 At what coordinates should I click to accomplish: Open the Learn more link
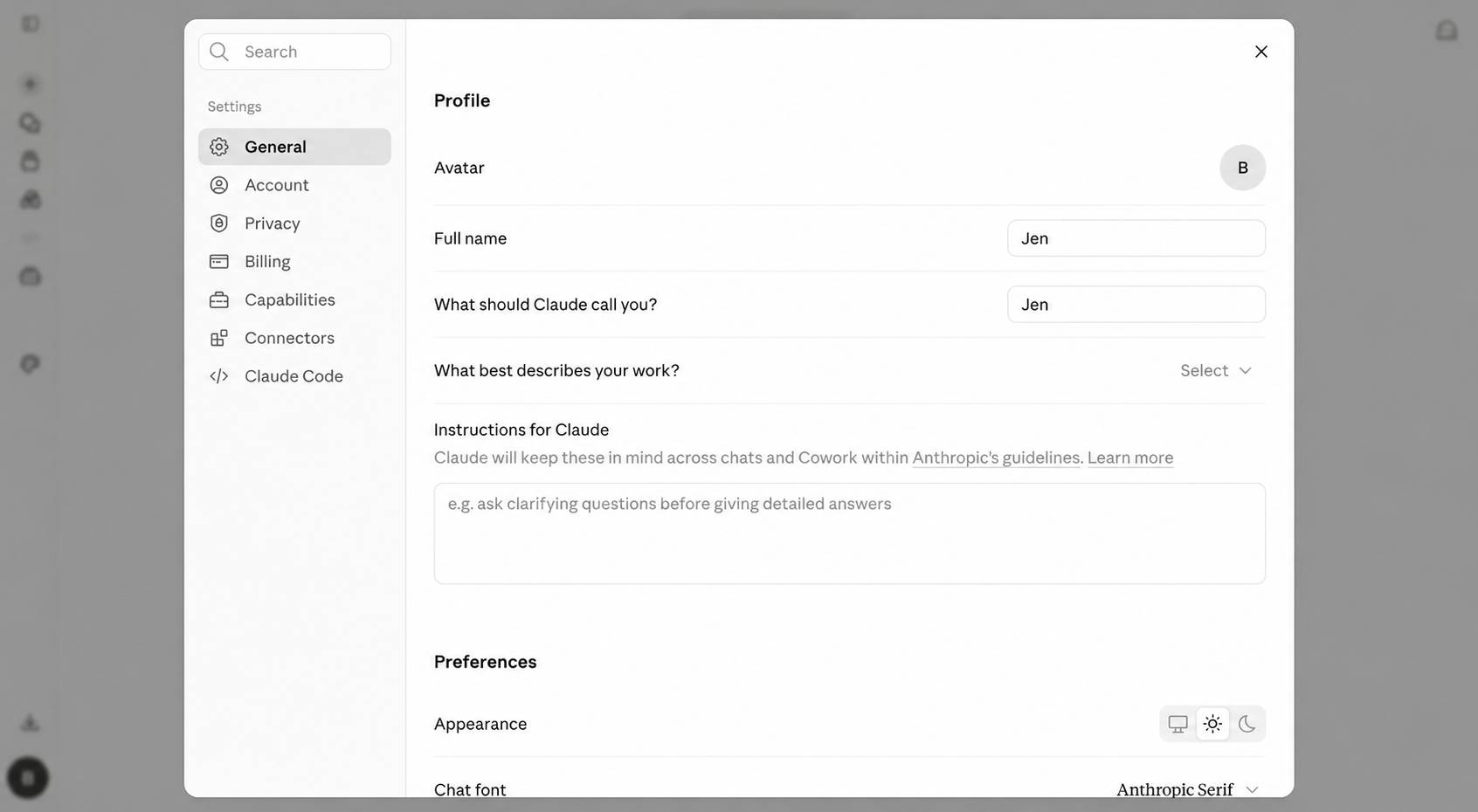[1130, 458]
